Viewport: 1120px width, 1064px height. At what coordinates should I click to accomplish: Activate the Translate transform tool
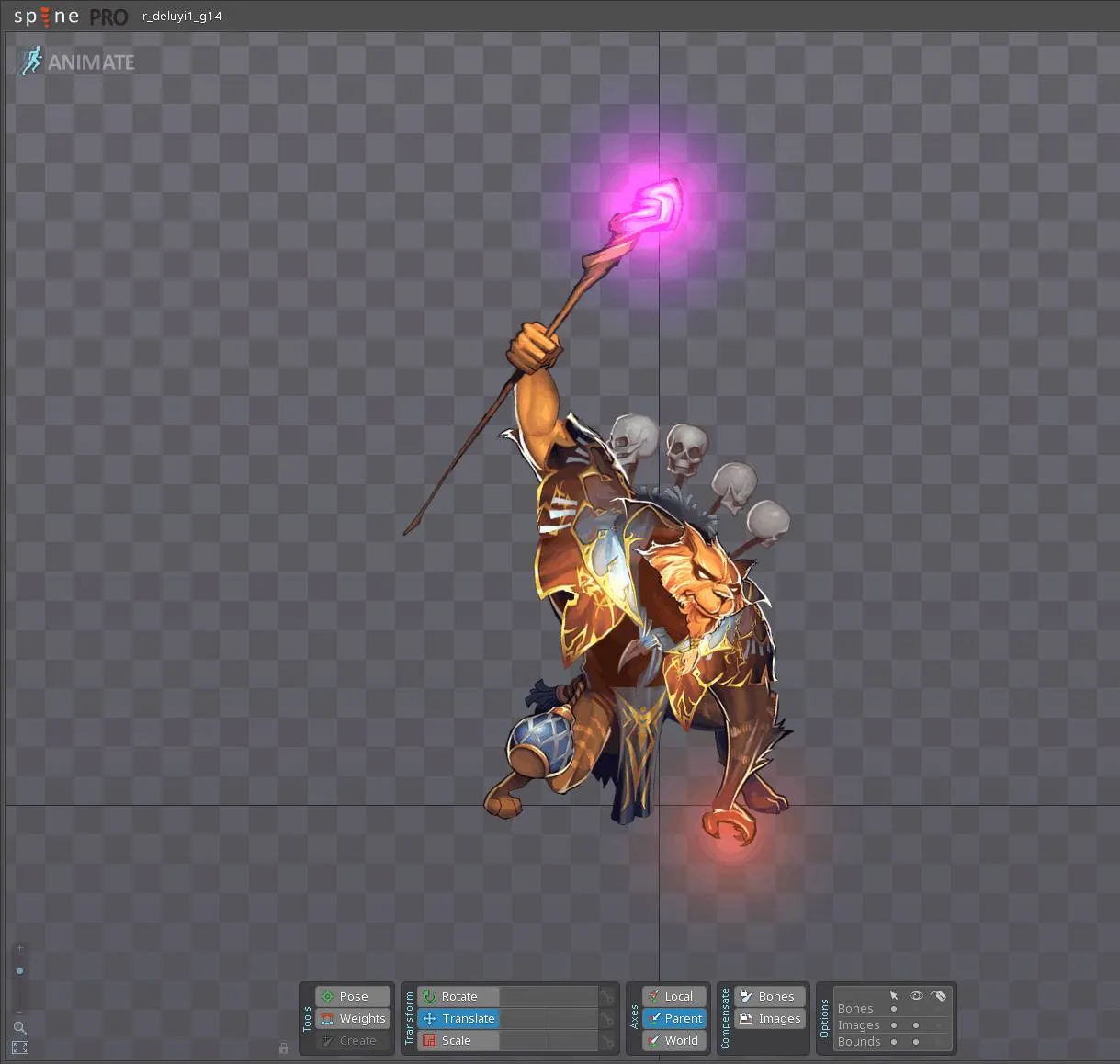coord(458,1018)
